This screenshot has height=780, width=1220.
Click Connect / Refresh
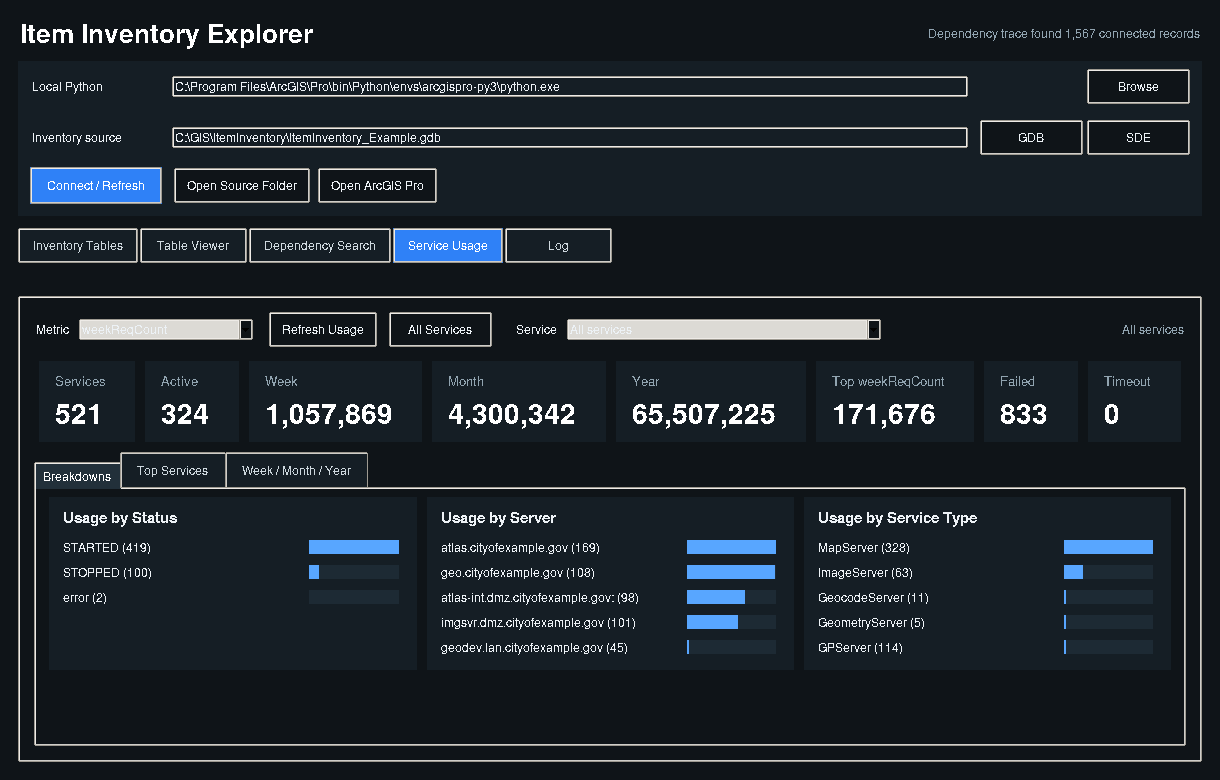96,185
